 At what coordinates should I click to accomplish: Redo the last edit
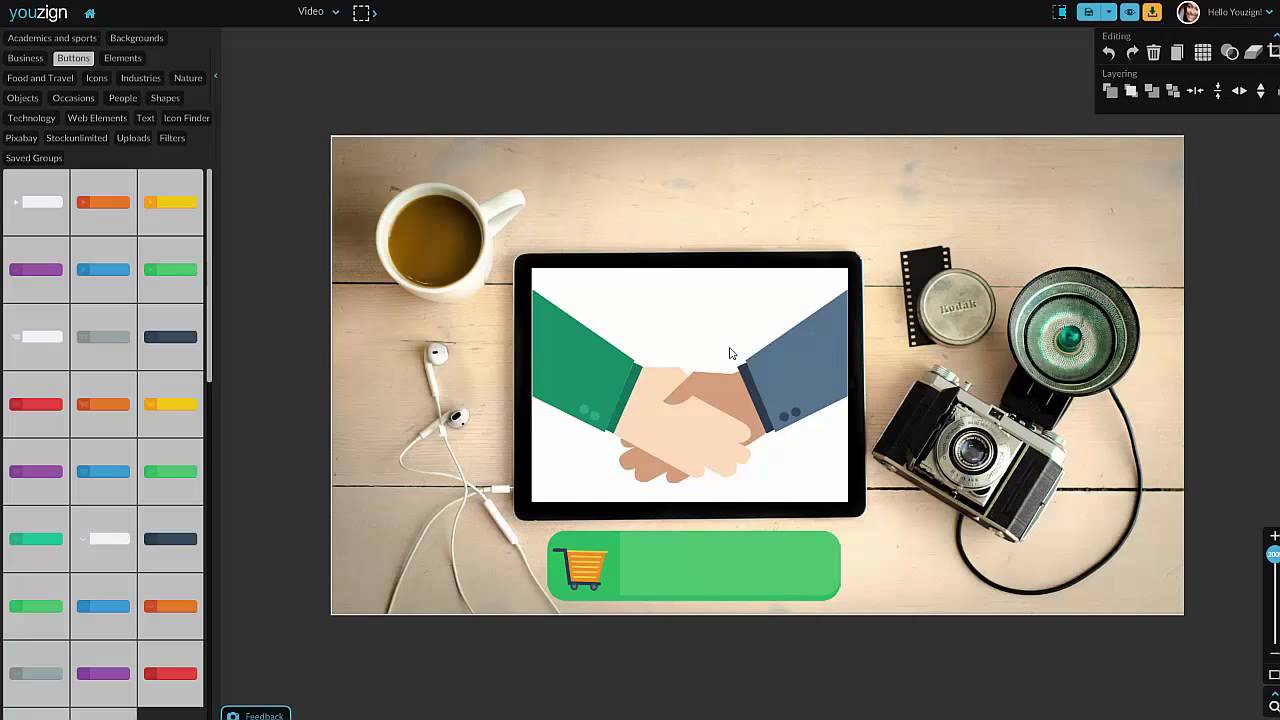point(1132,53)
